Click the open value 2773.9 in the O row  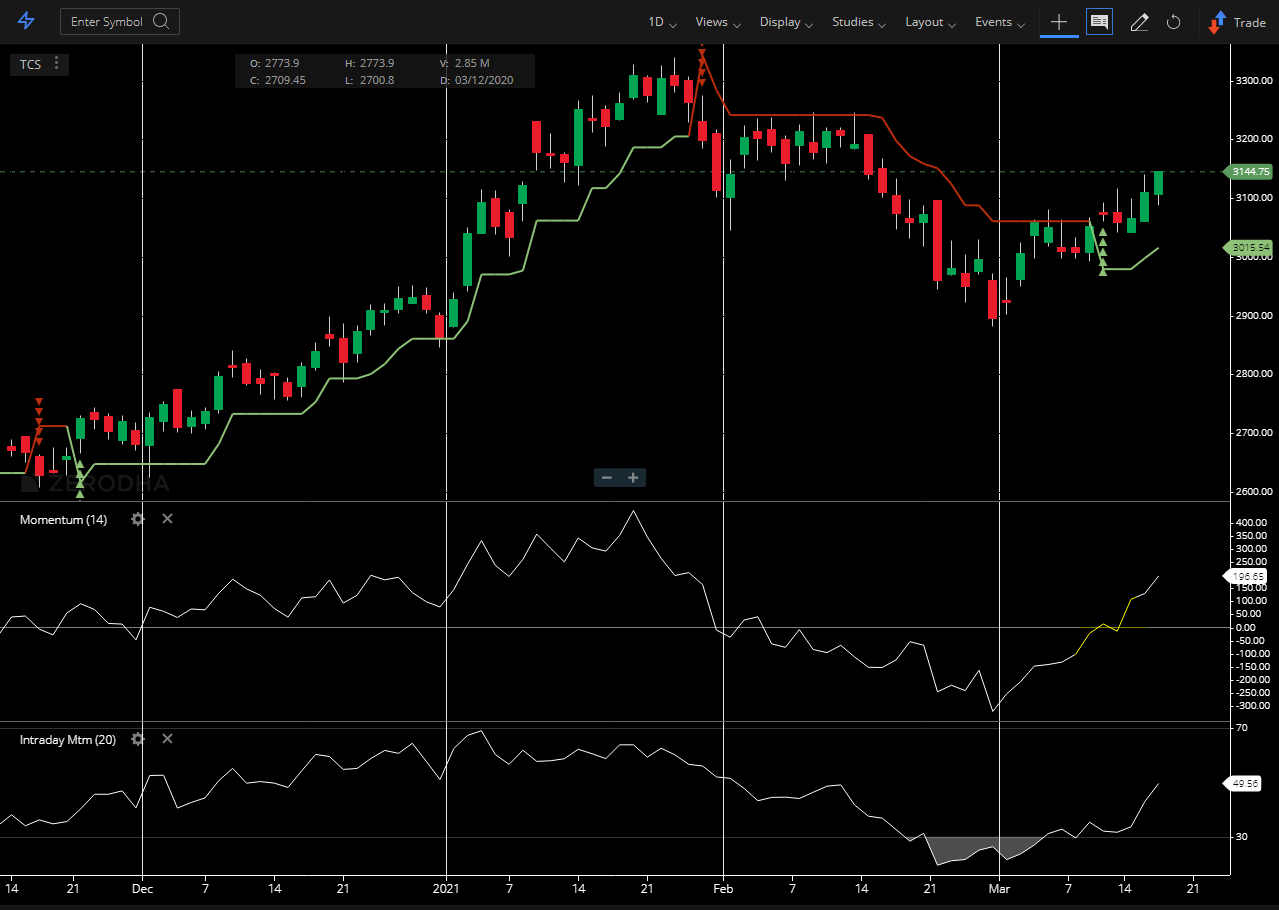(x=282, y=63)
